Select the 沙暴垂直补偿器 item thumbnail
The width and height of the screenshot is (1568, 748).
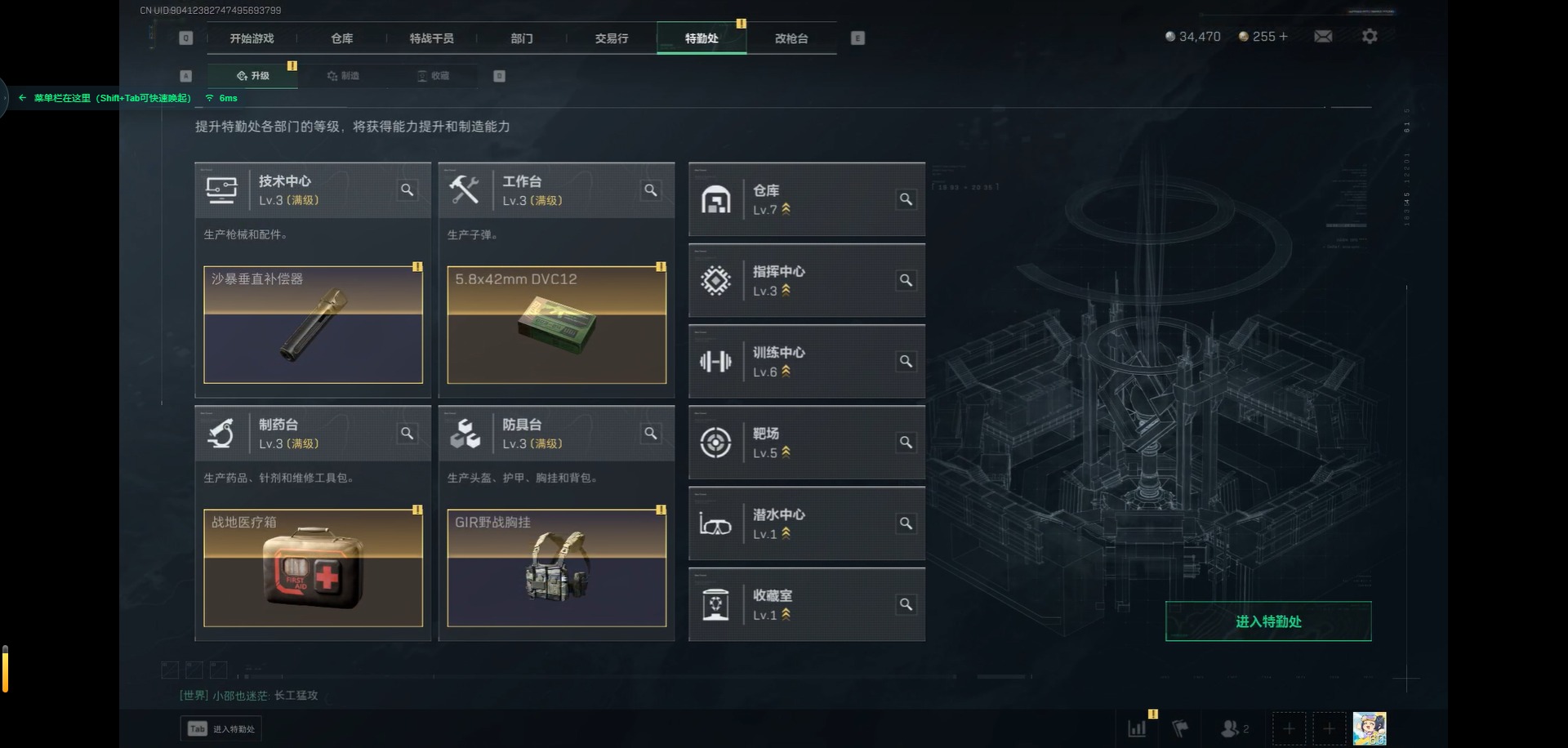pos(313,324)
